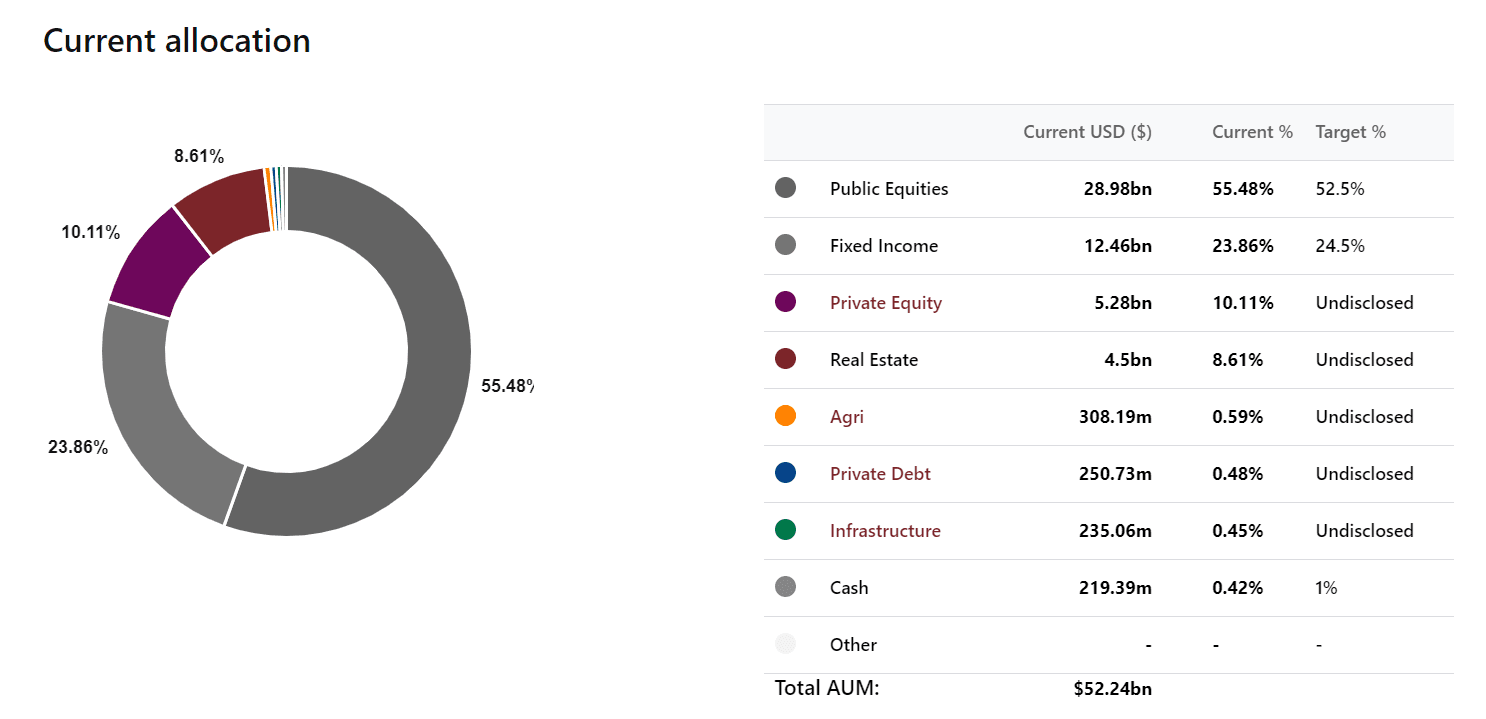Viewport: 1486px width, 719px height.
Task: Open the Private Equity link
Action: coord(886,303)
